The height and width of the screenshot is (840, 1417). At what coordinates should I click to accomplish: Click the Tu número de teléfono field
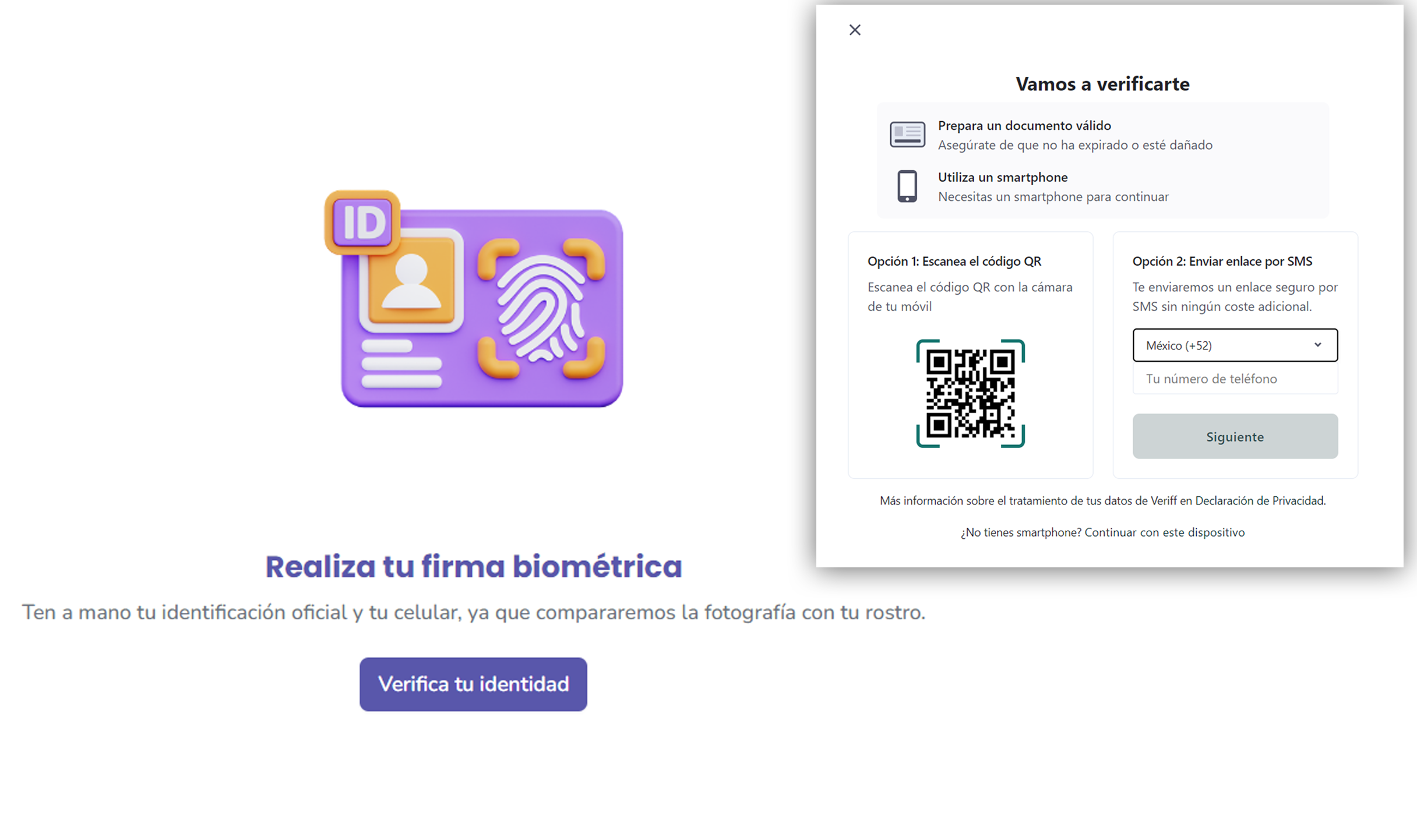coord(1234,379)
